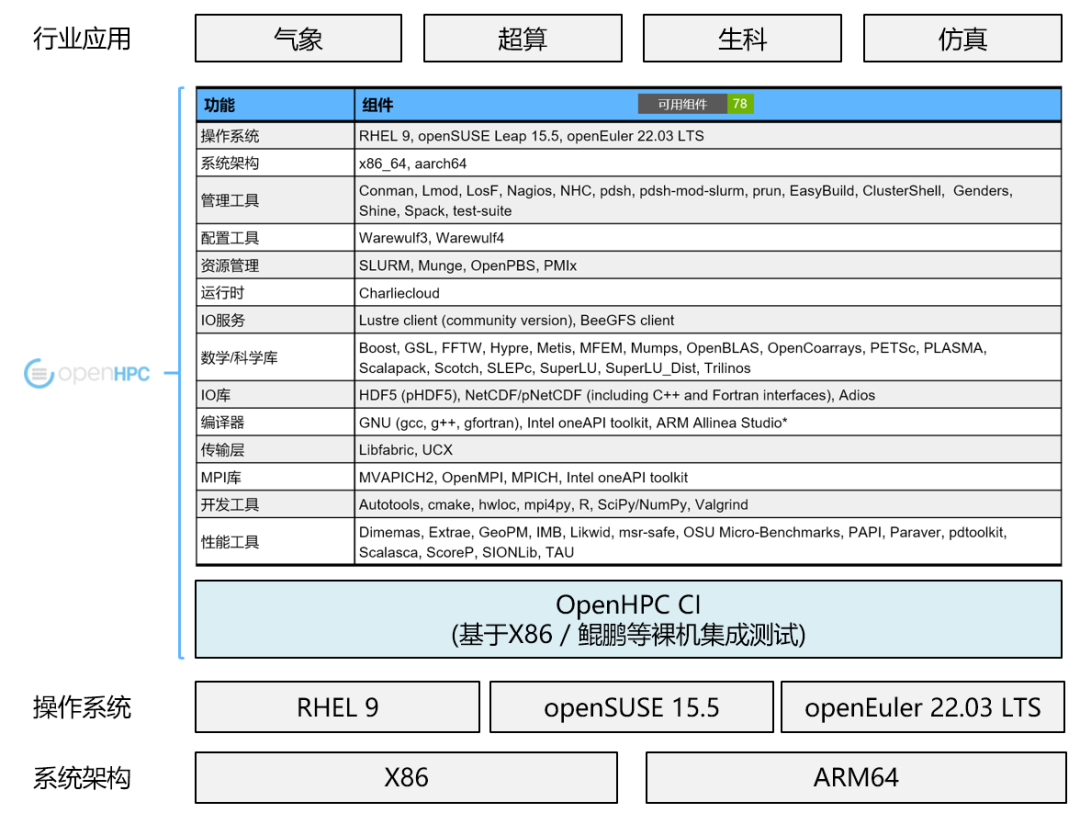Image resolution: width=1080 pixels, height=813 pixels.
Task: Click the openSUSE 15.5 box
Action: (x=632, y=707)
